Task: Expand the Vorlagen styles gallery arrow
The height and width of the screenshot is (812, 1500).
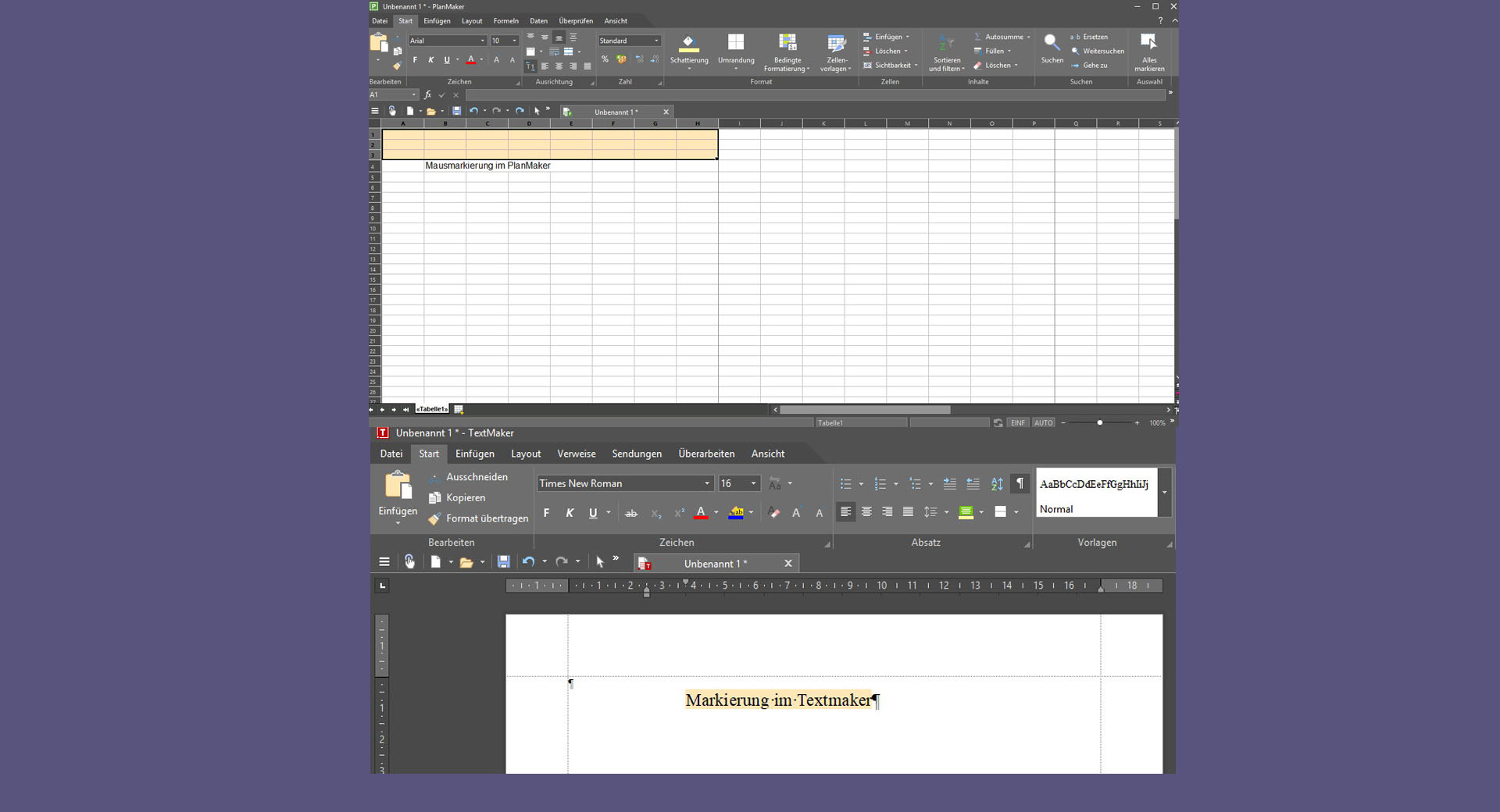Action: (x=1164, y=493)
